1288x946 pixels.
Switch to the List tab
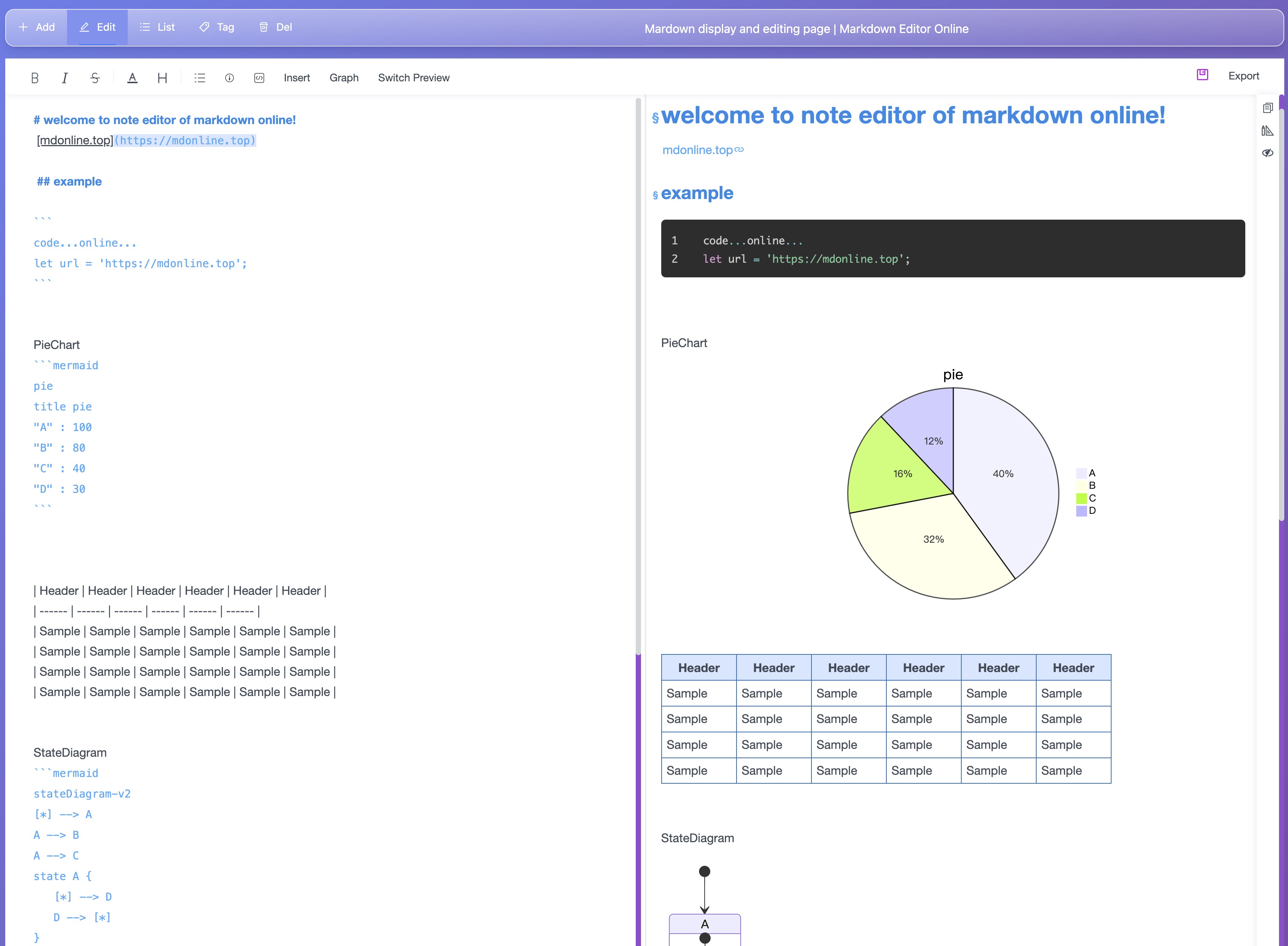(x=157, y=27)
